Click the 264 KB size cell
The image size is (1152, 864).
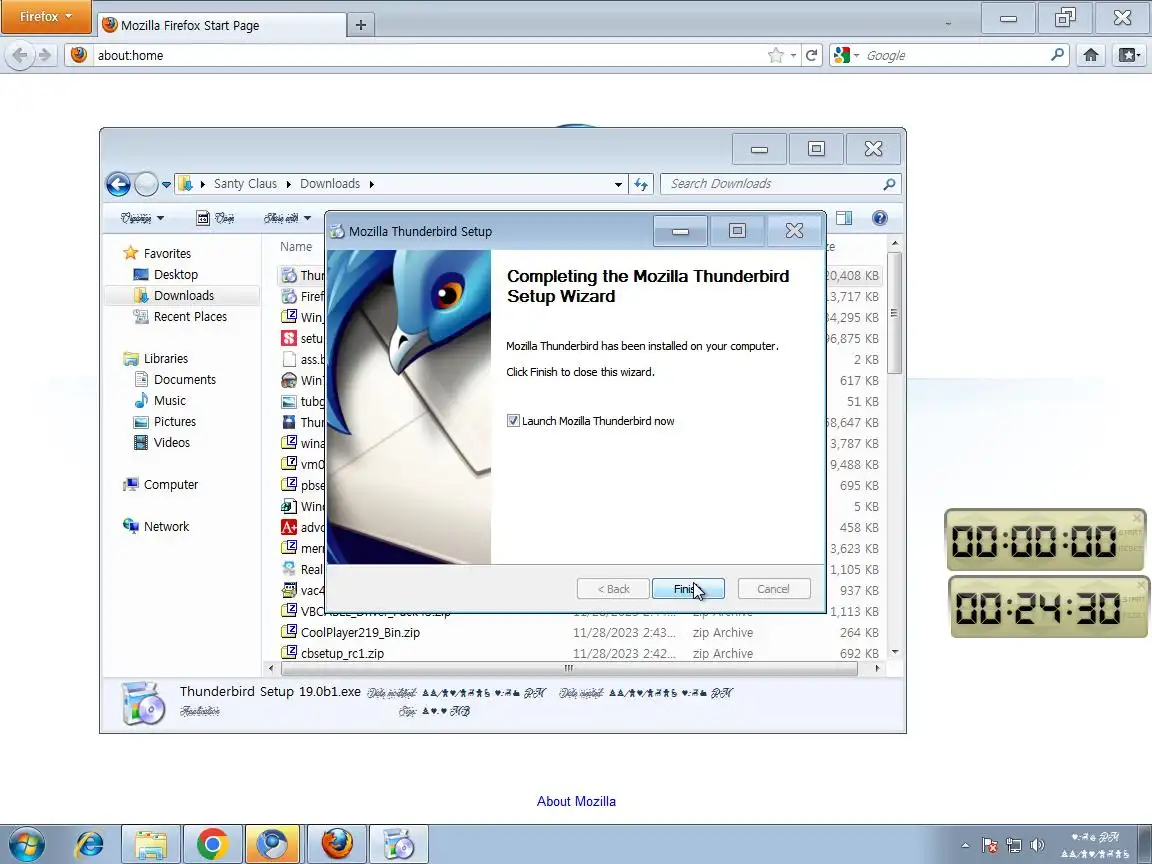859,633
